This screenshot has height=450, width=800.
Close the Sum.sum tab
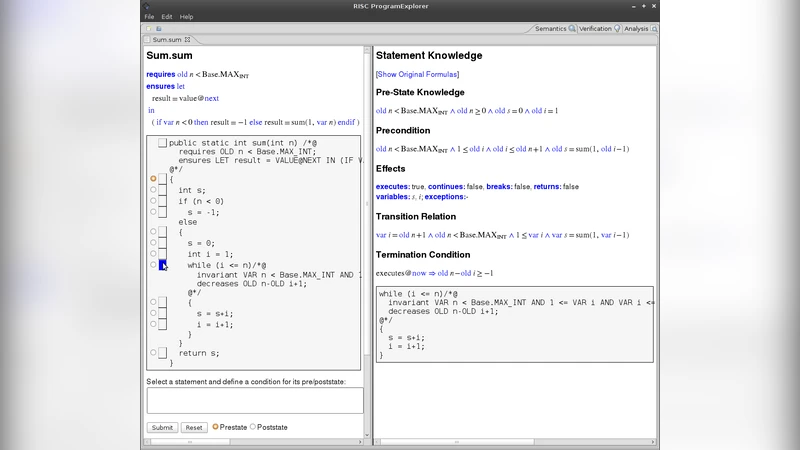187,40
